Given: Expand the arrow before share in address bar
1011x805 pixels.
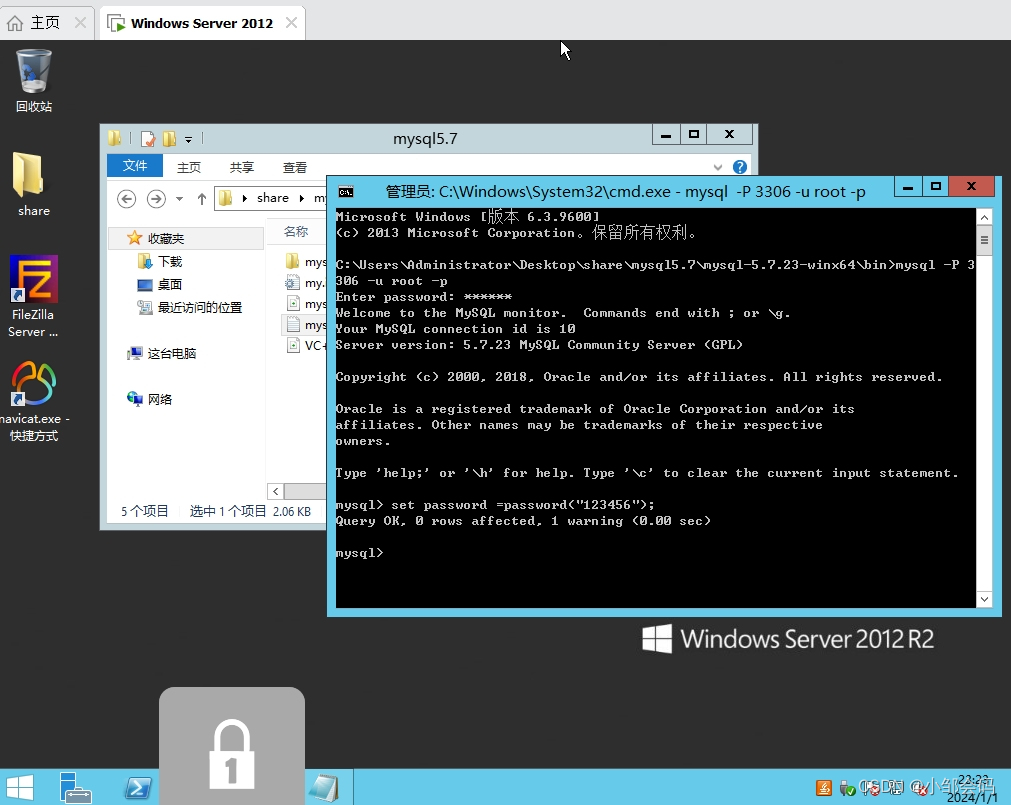Looking at the screenshot, I should click(245, 199).
